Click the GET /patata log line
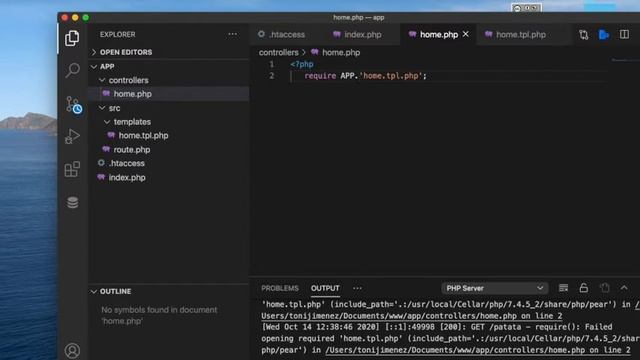This screenshot has height=360, width=640. [437, 327]
